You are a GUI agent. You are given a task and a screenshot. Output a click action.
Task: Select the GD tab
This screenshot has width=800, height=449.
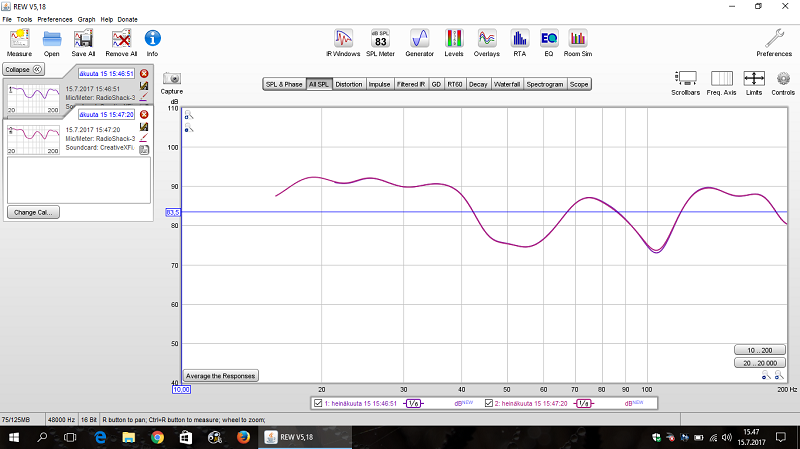tap(436, 84)
